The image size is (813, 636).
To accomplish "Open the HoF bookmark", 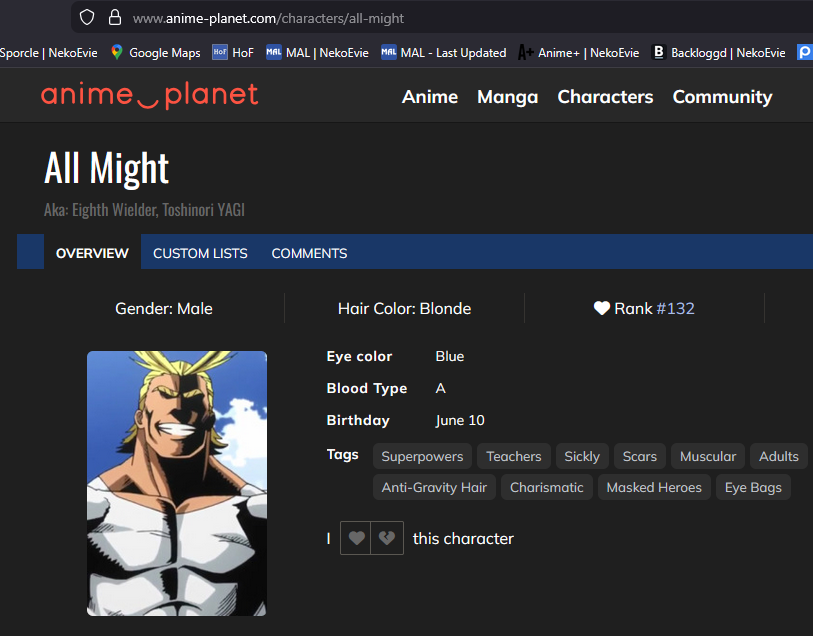I will coord(233,52).
